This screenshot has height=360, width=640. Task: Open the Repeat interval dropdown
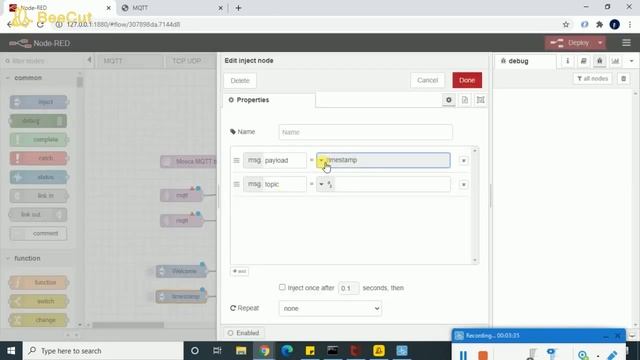330,309
